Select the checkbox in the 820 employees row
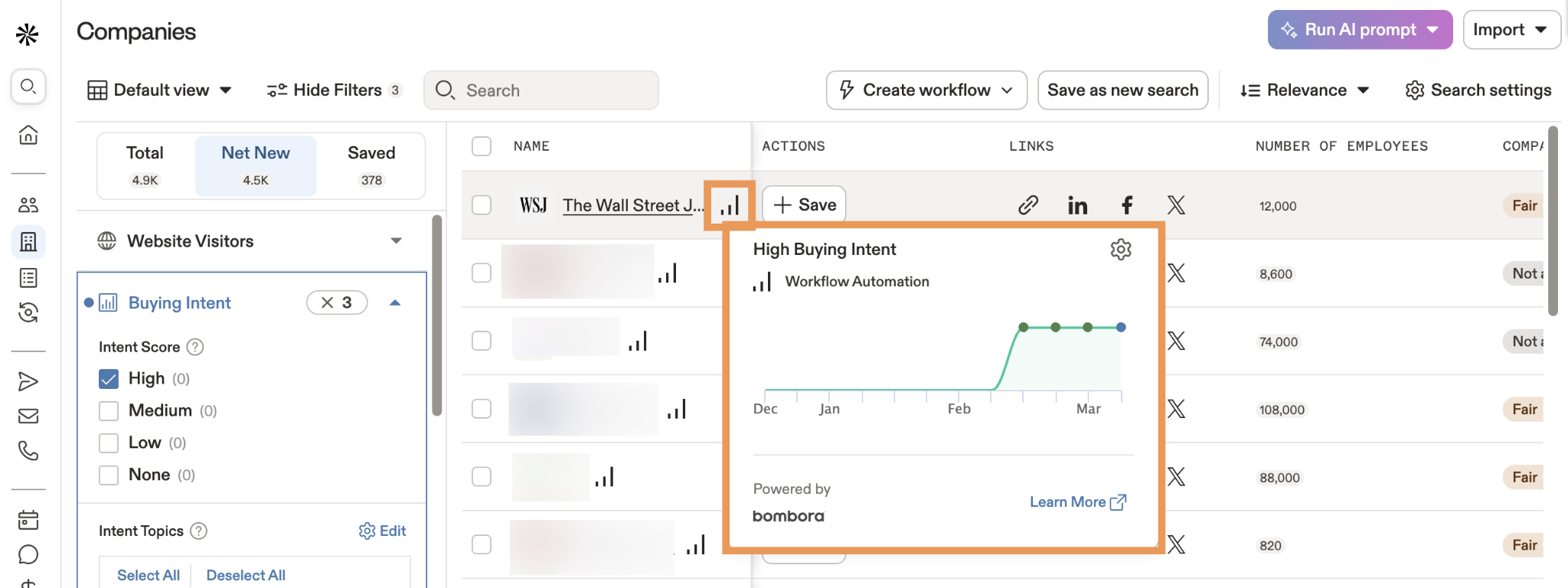1568x588 pixels. (482, 544)
